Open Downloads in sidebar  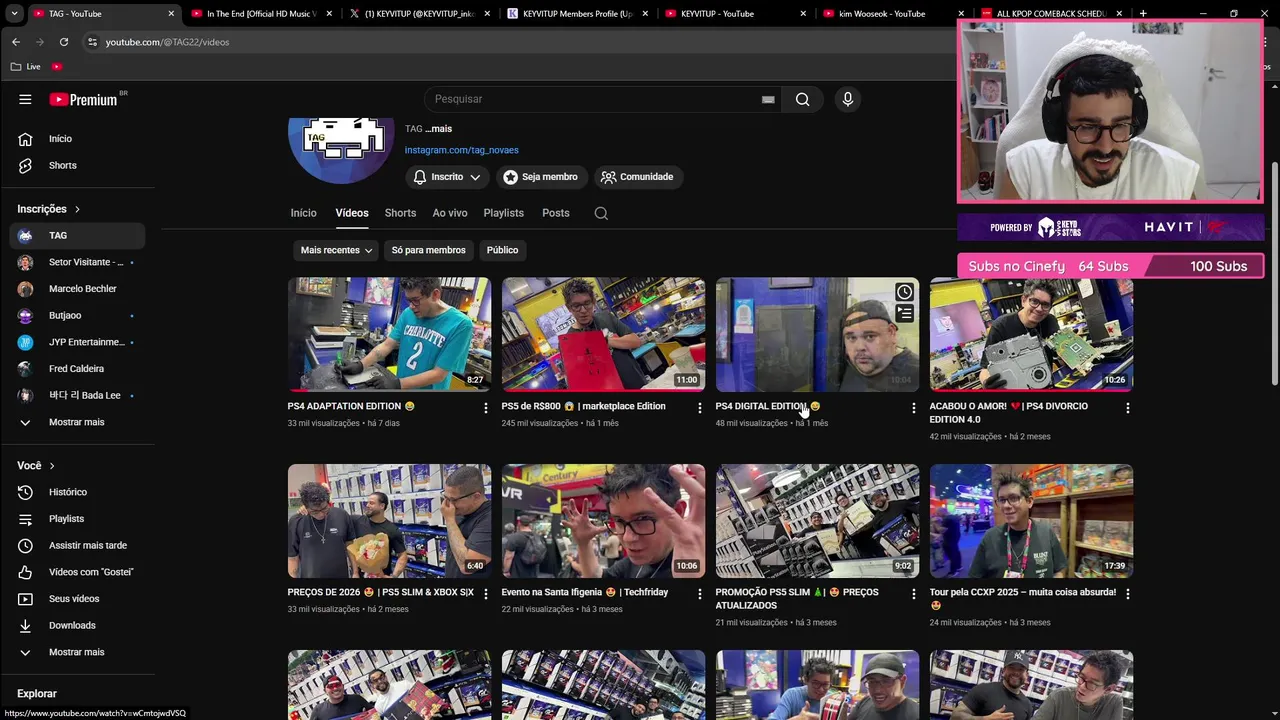[x=77, y=625]
